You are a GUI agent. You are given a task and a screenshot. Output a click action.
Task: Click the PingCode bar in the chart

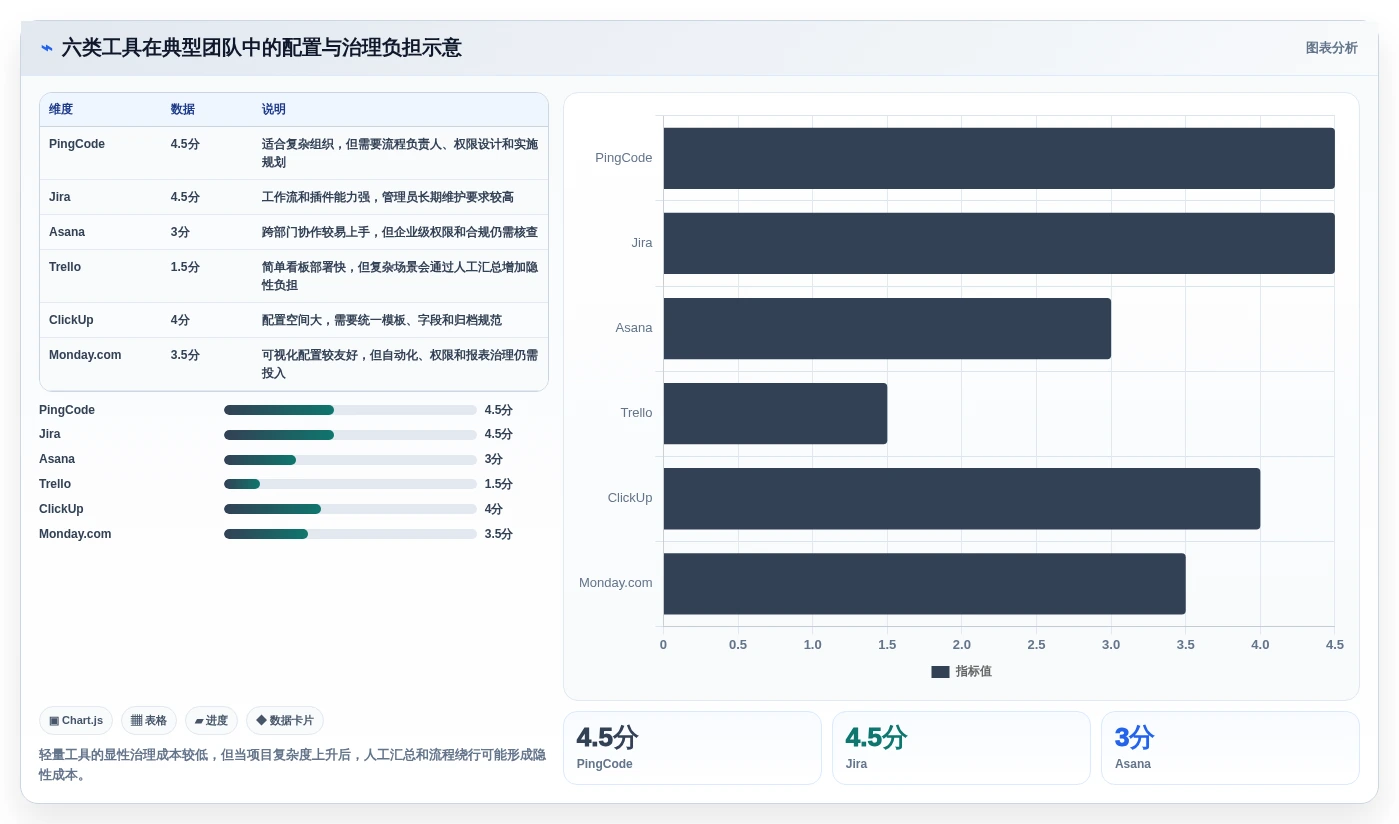[999, 158]
